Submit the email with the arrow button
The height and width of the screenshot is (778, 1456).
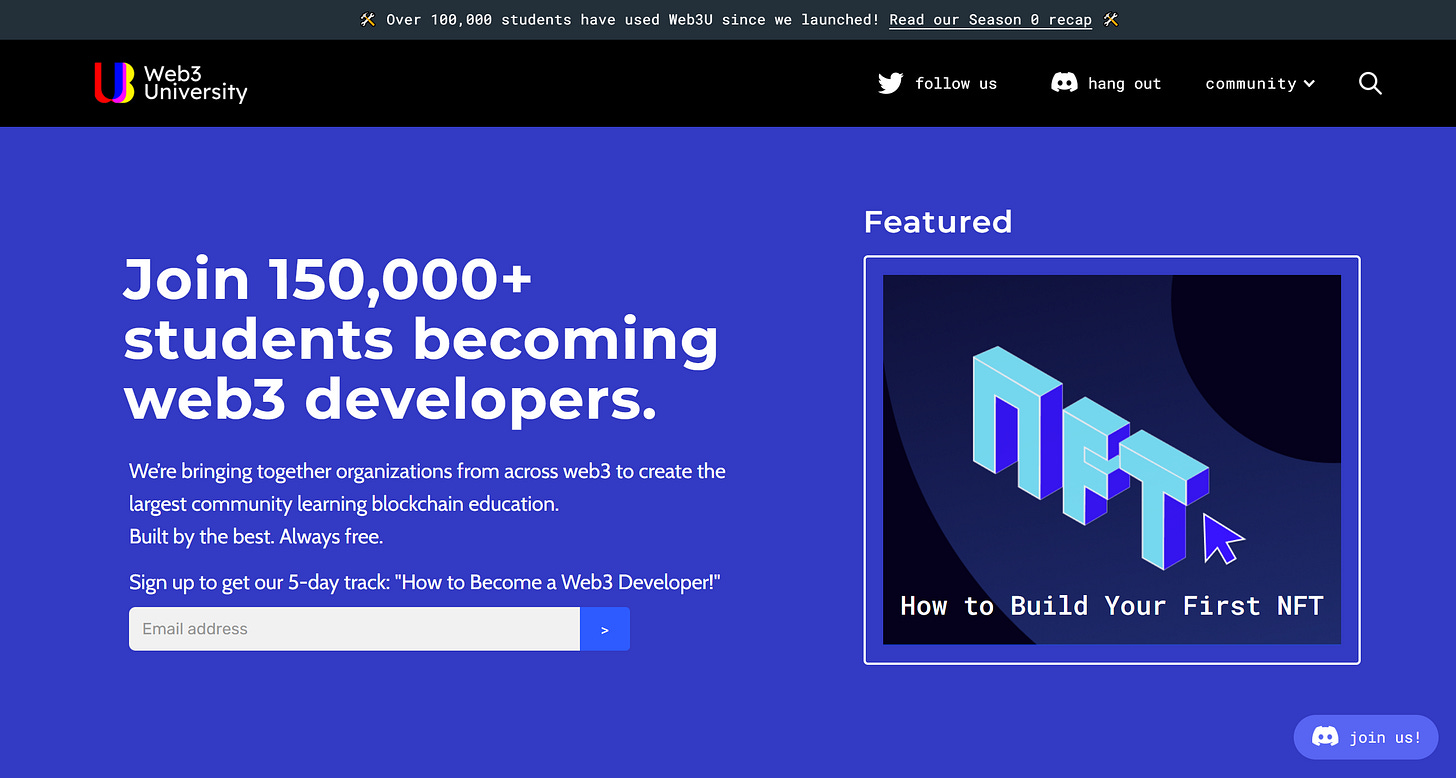coord(605,629)
